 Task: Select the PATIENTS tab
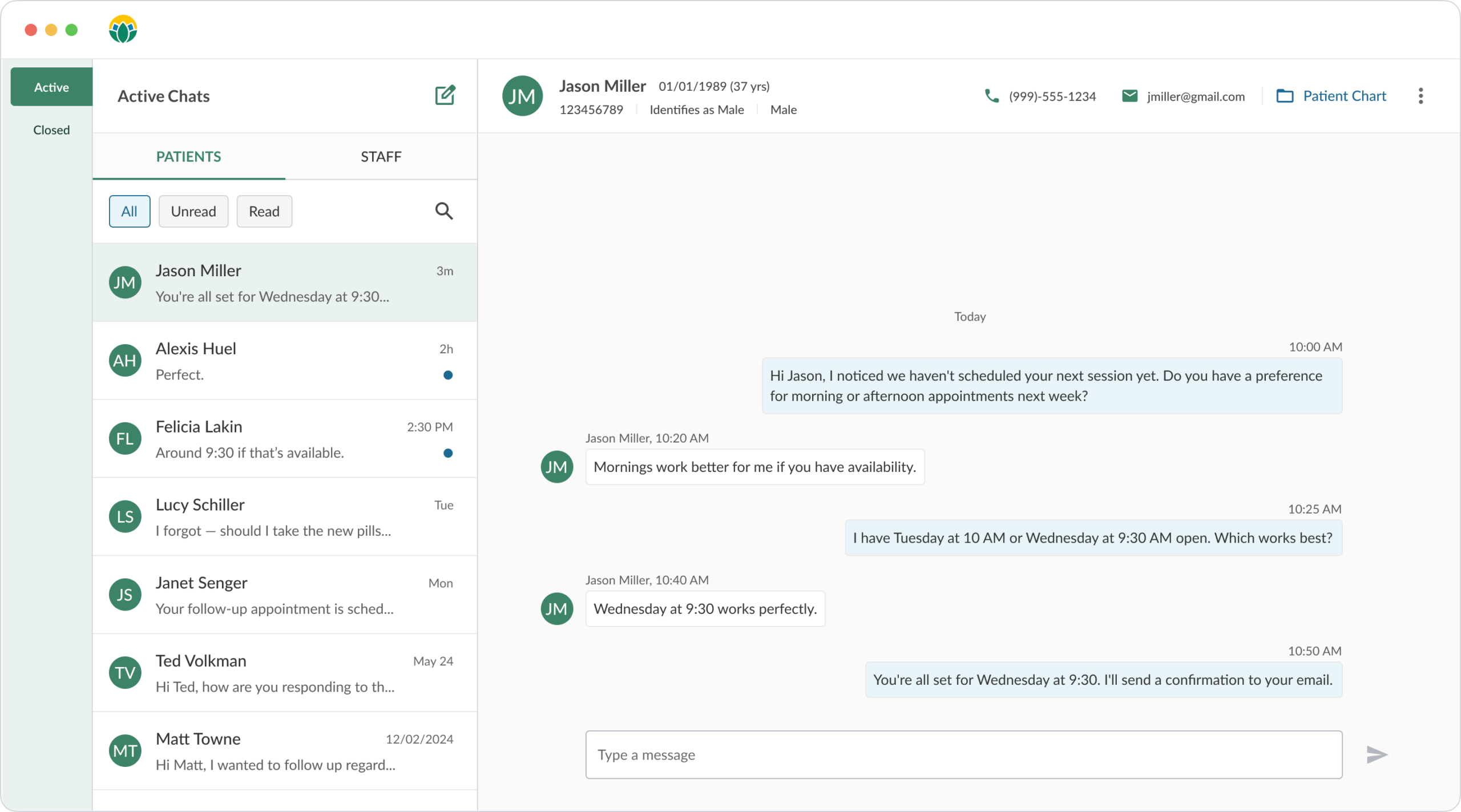pos(188,156)
